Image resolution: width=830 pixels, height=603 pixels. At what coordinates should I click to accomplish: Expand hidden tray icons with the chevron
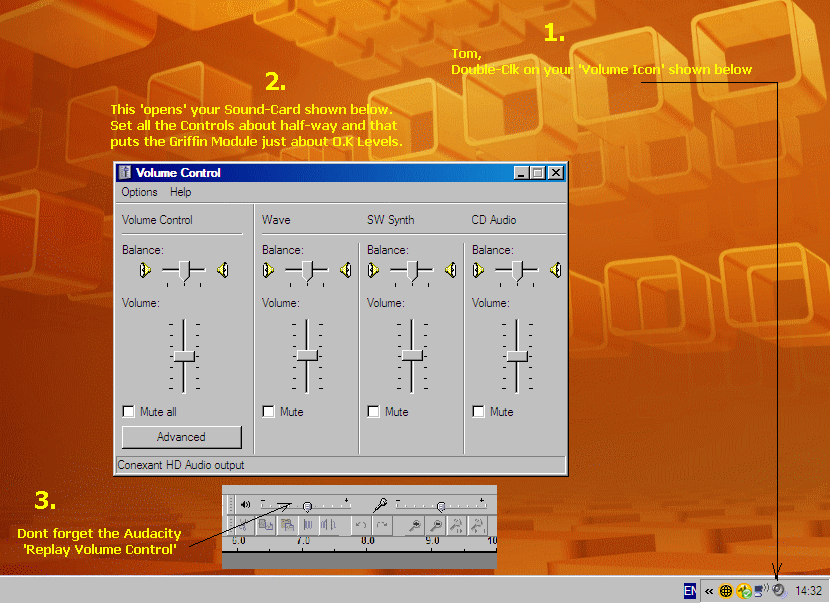(708, 591)
